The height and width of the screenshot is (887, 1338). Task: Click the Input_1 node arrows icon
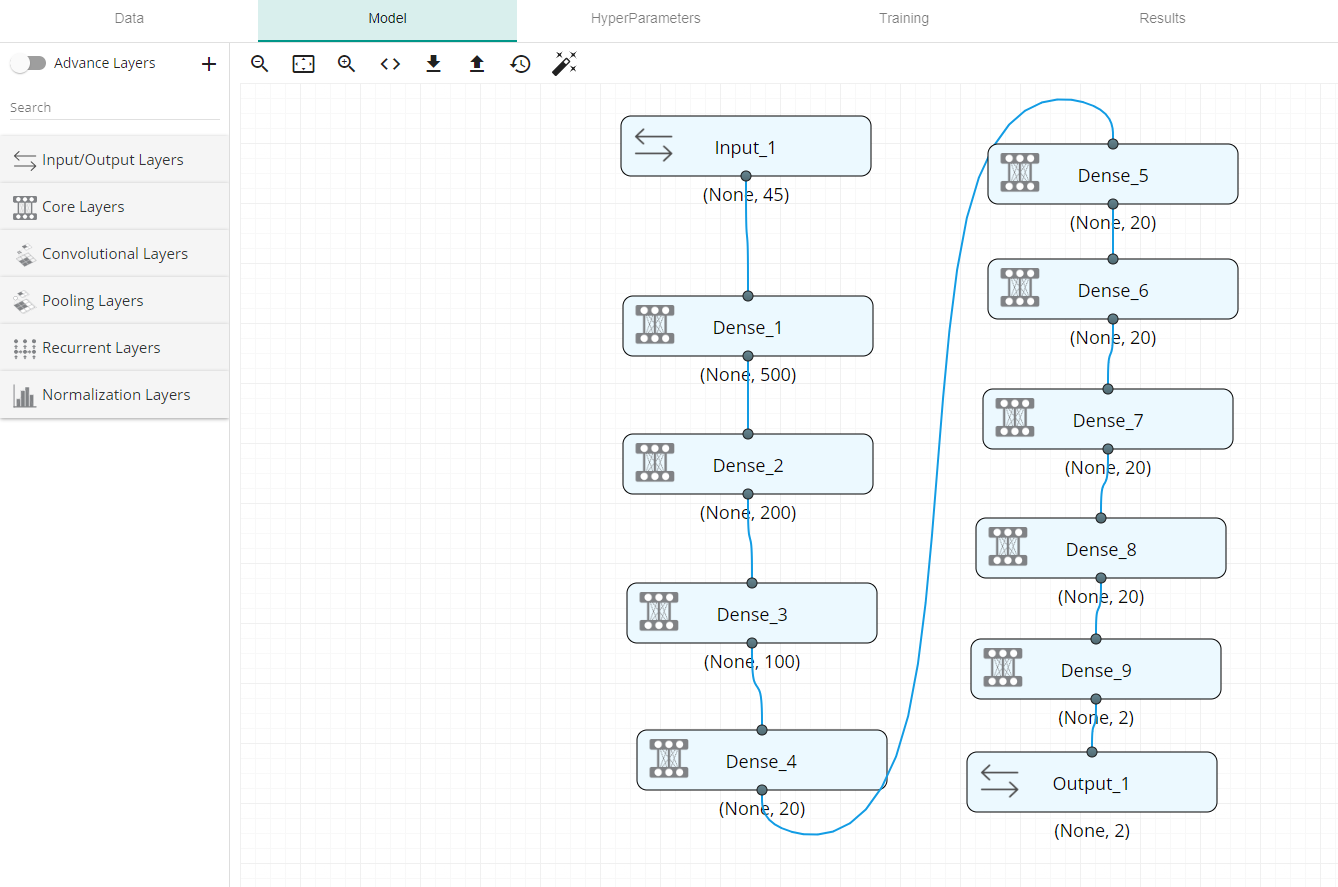point(654,146)
